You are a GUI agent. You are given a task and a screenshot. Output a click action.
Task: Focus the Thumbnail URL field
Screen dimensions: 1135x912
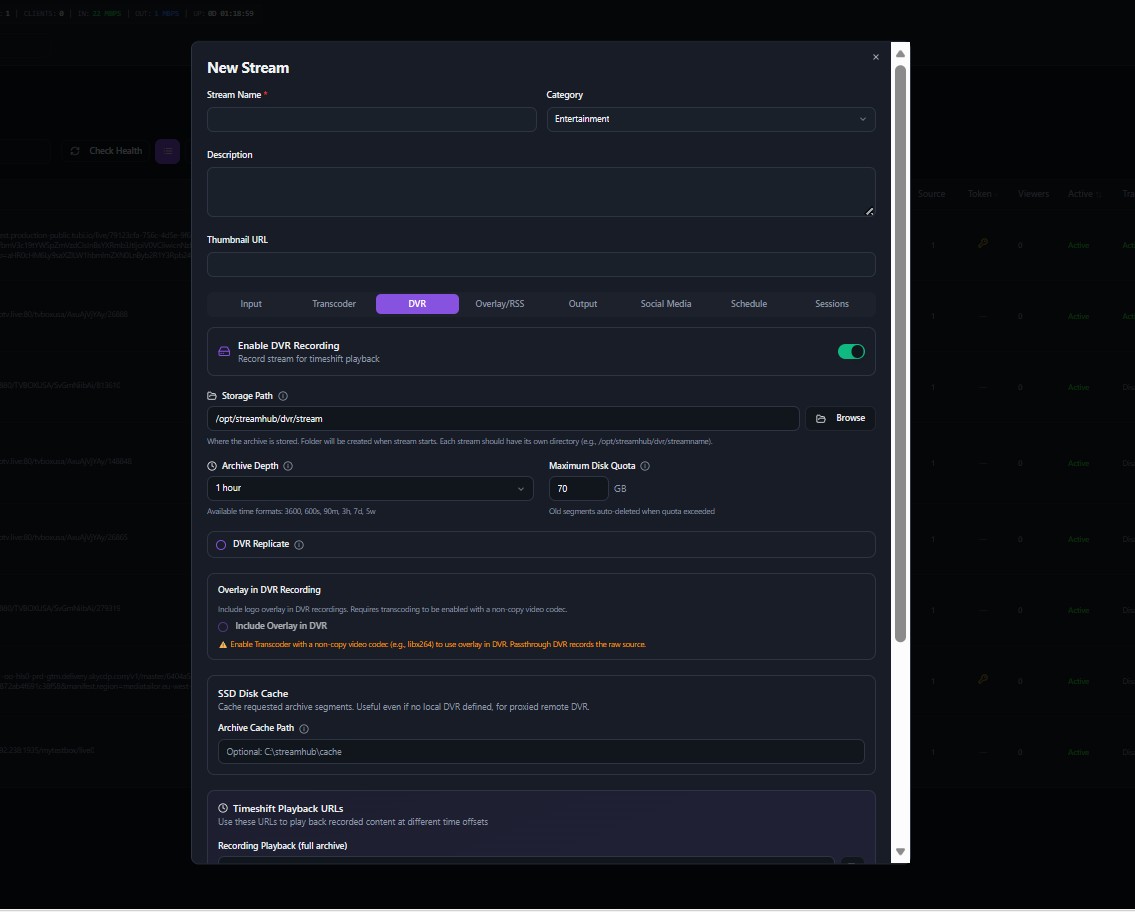pos(541,265)
